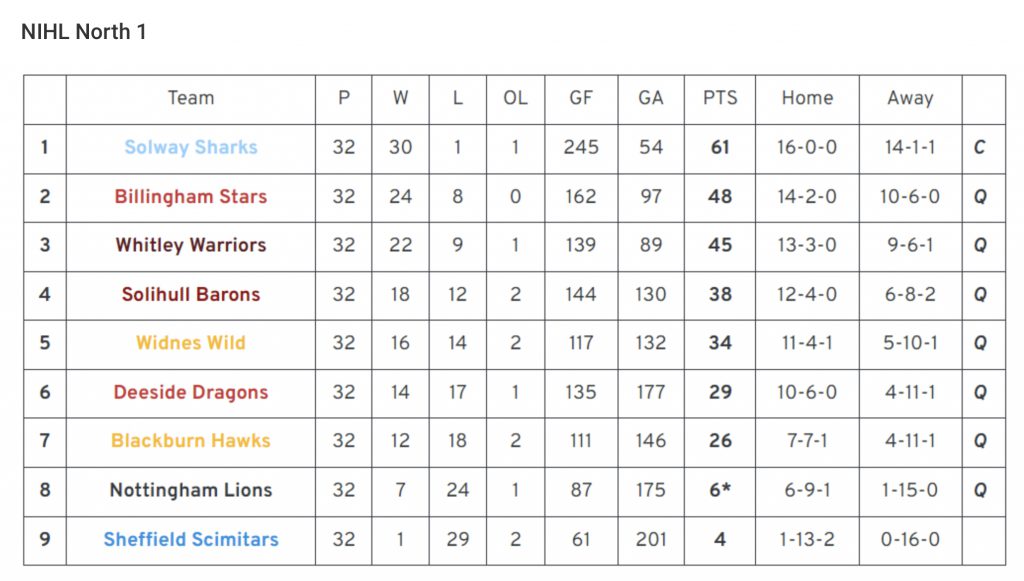
Task: Select the Solihull Barons team link
Action: [x=191, y=294]
